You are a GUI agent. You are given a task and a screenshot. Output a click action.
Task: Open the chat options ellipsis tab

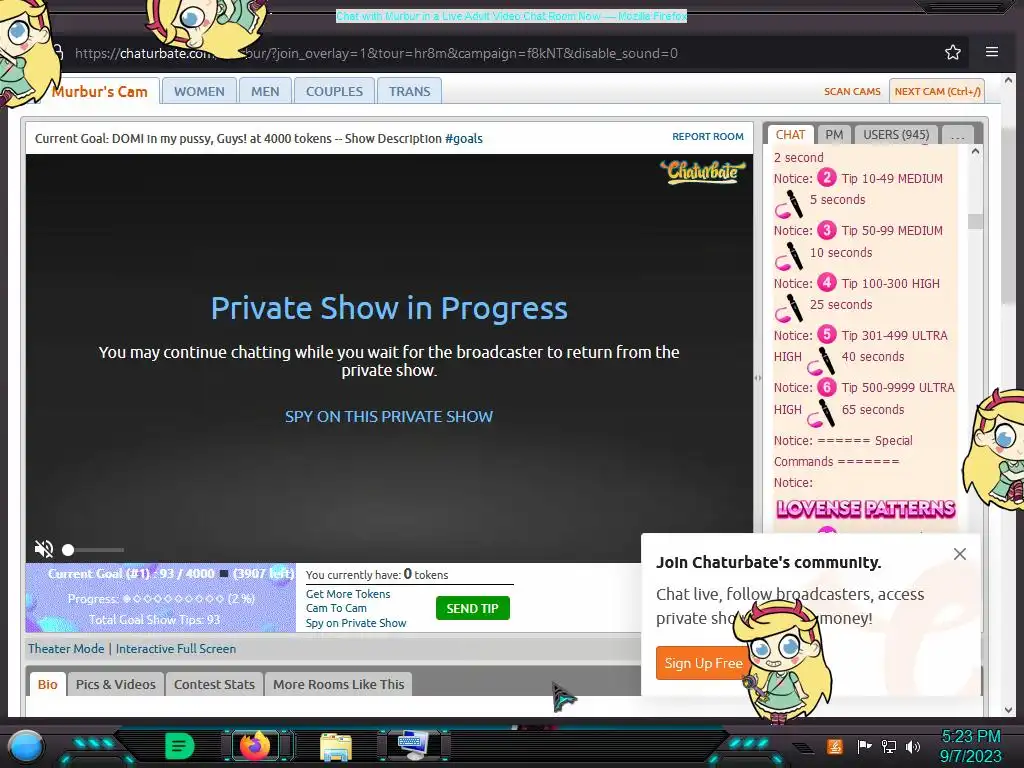(957, 135)
